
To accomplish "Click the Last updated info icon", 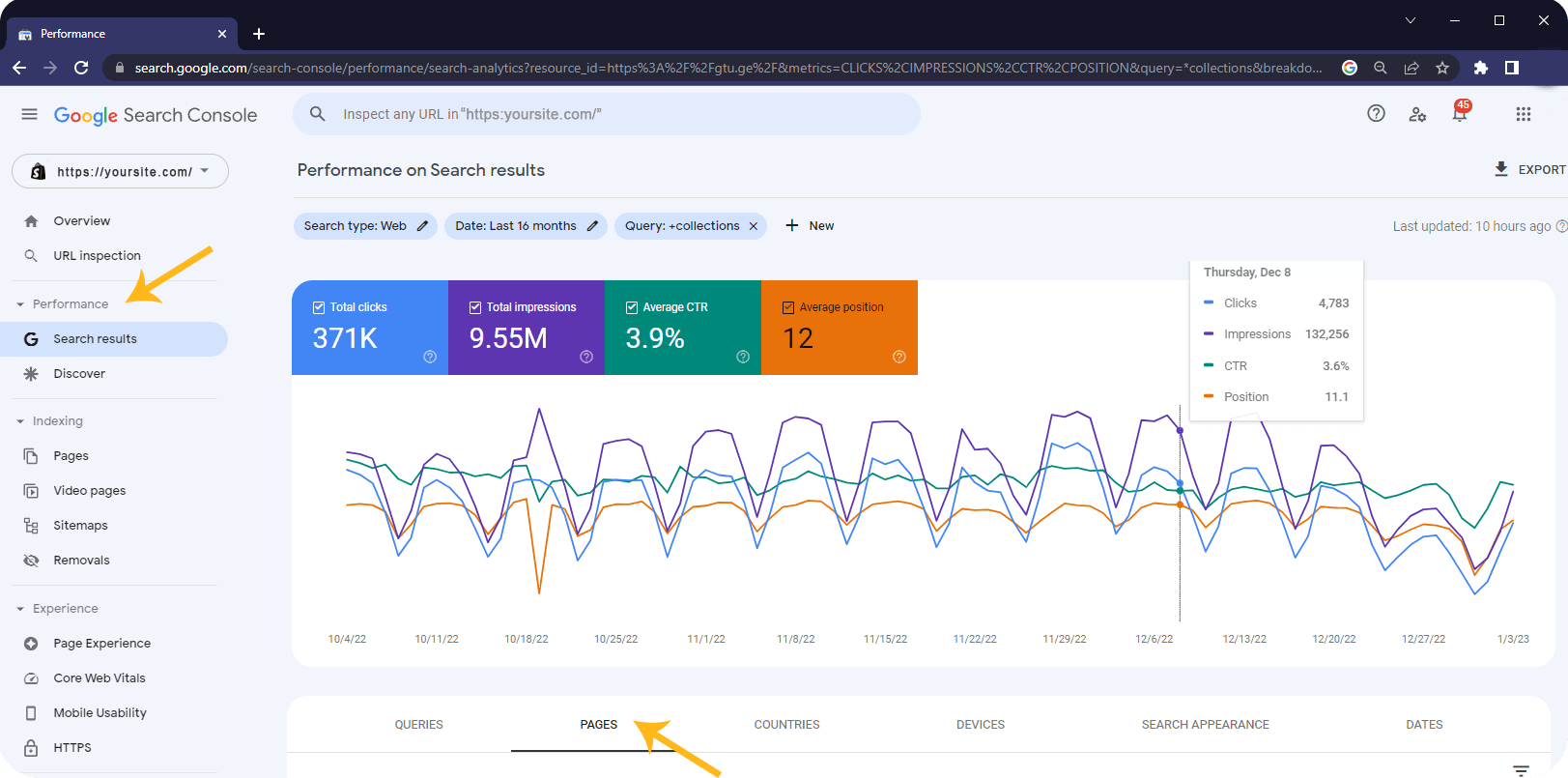I will pos(1561,226).
